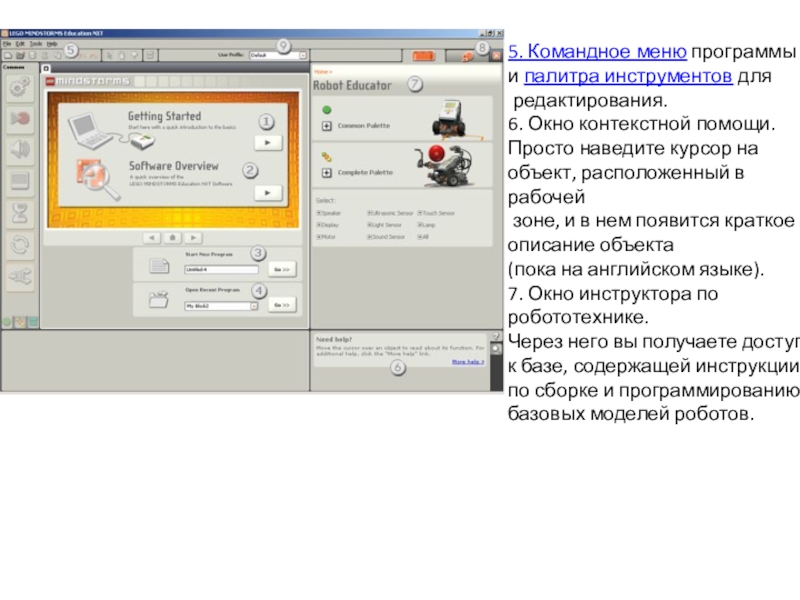
Task: Toggle the Ultrasonic Sensor checkbox
Action: point(369,213)
